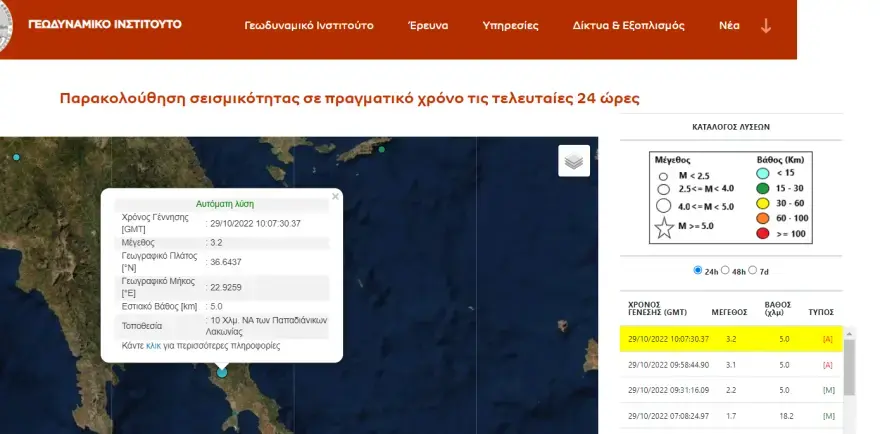The width and height of the screenshot is (880, 434).
Task: Close the earthquake info popup
Action: coord(335,197)
